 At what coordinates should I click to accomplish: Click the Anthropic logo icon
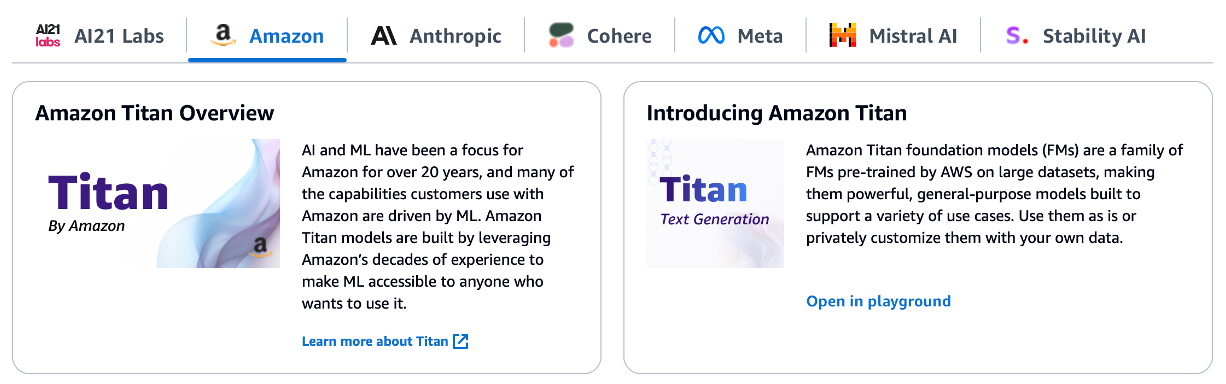tap(384, 36)
